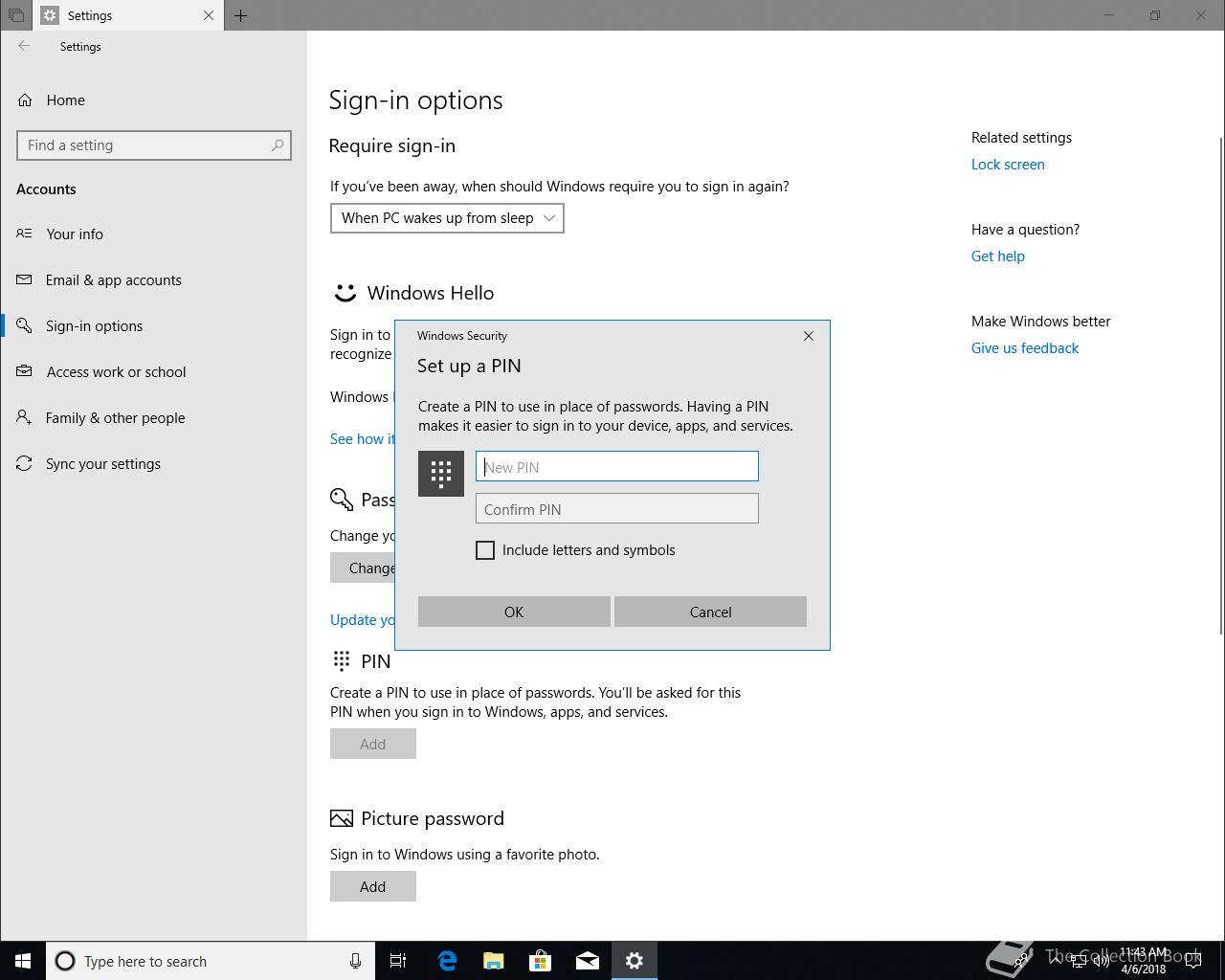This screenshot has width=1225, height=980.
Task: Open Access work or school page
Action: [x=116, y=372]
